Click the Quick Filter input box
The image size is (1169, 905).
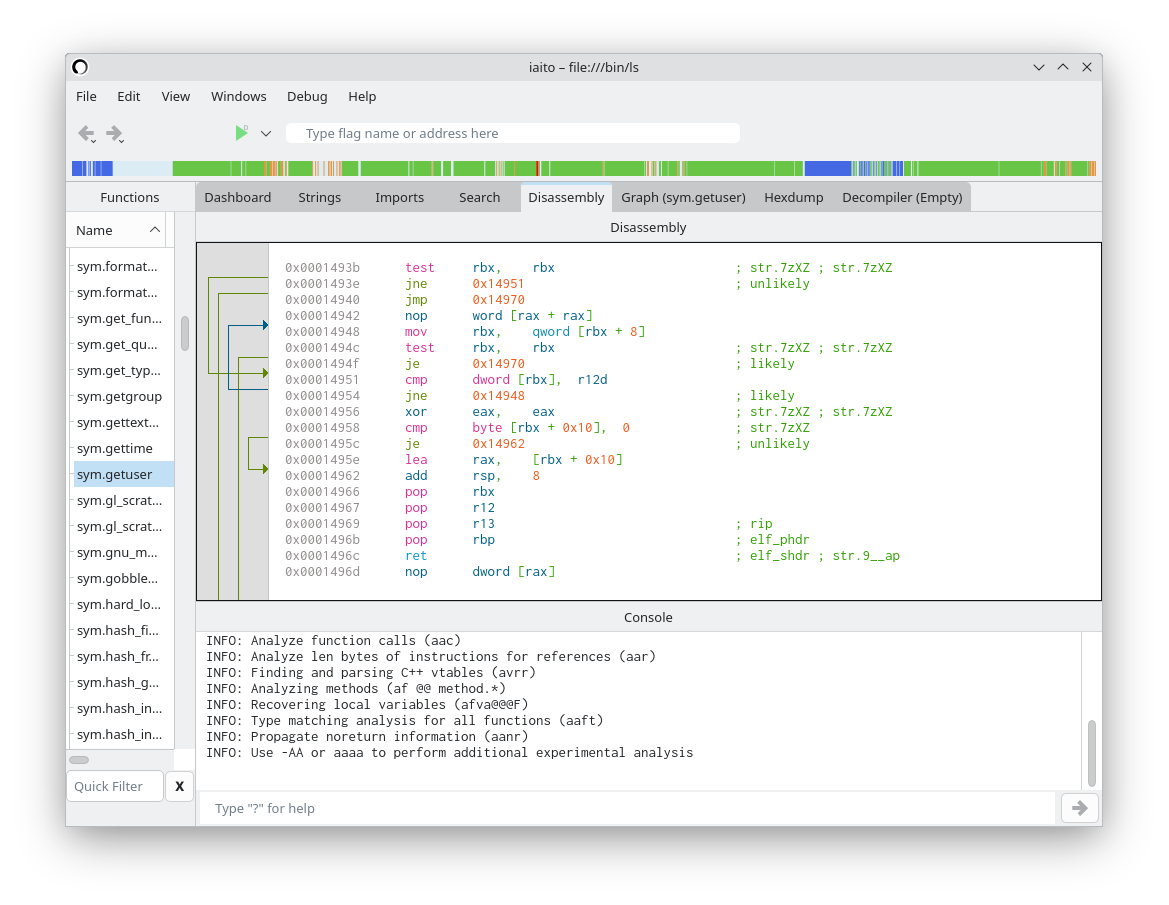[115, 786]
